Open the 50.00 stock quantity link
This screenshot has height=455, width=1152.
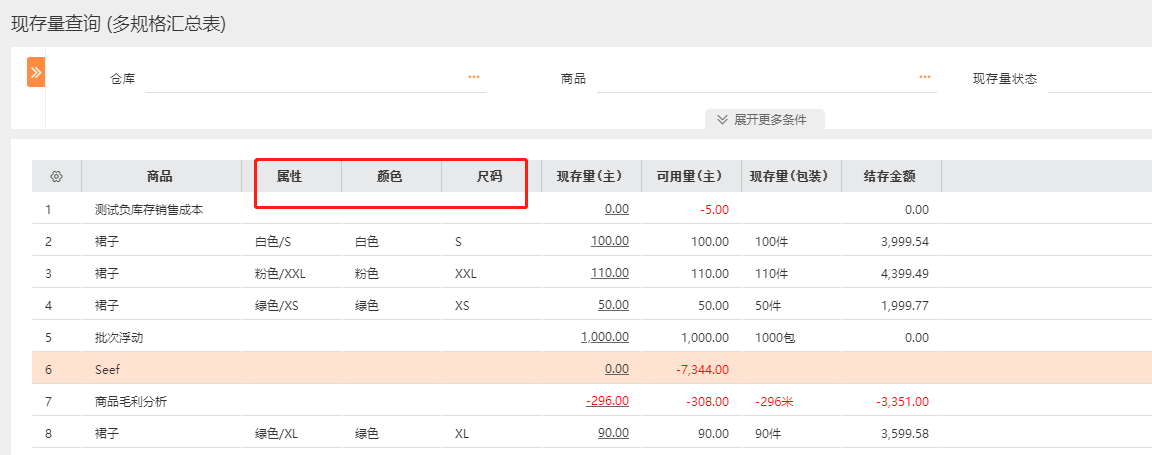[x=613, y=305]
